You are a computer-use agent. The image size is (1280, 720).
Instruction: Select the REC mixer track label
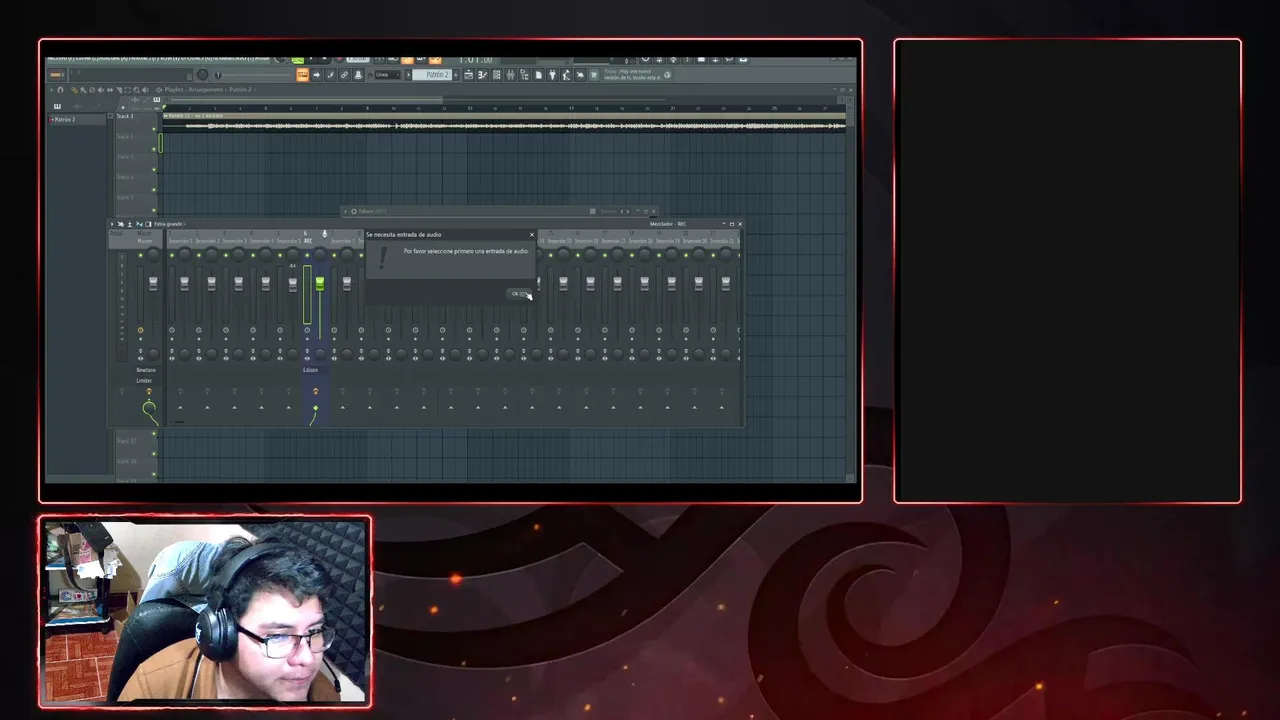coord(307,241)
